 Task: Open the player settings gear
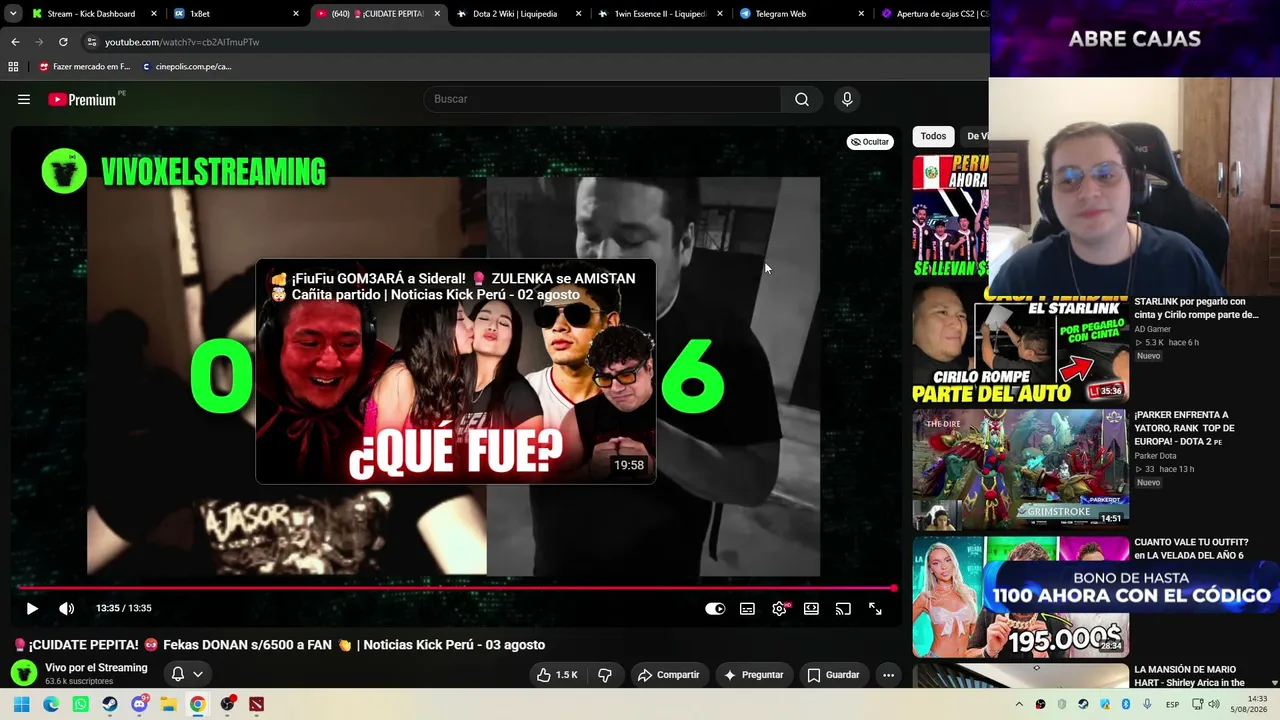[x=779, y=608]
